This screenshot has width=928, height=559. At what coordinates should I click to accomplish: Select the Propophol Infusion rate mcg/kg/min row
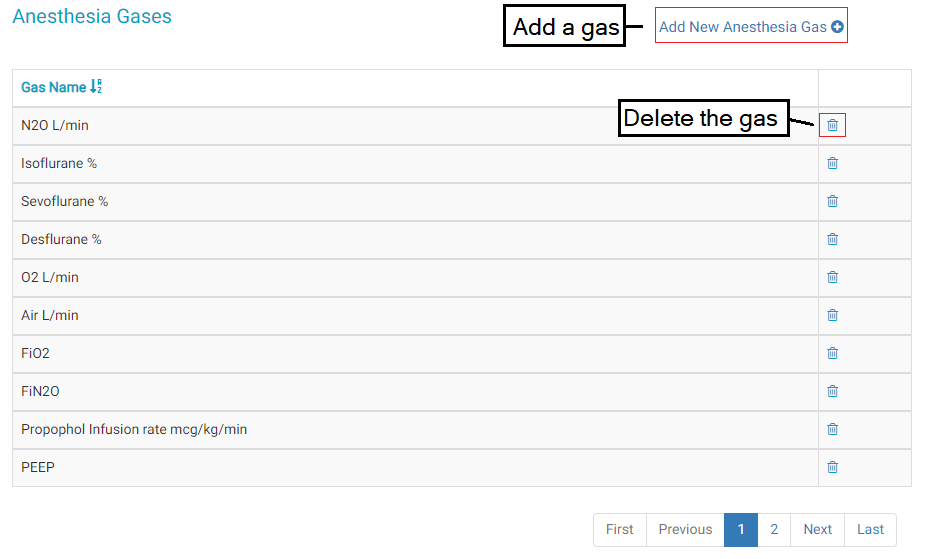(x=134, y=430)
